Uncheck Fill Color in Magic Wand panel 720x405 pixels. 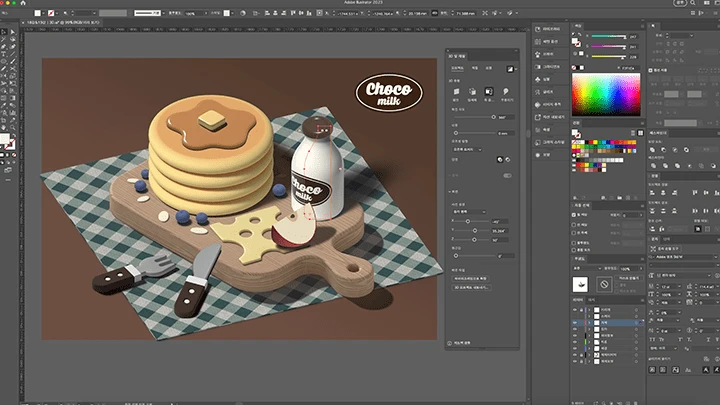(x=574, y=215)
